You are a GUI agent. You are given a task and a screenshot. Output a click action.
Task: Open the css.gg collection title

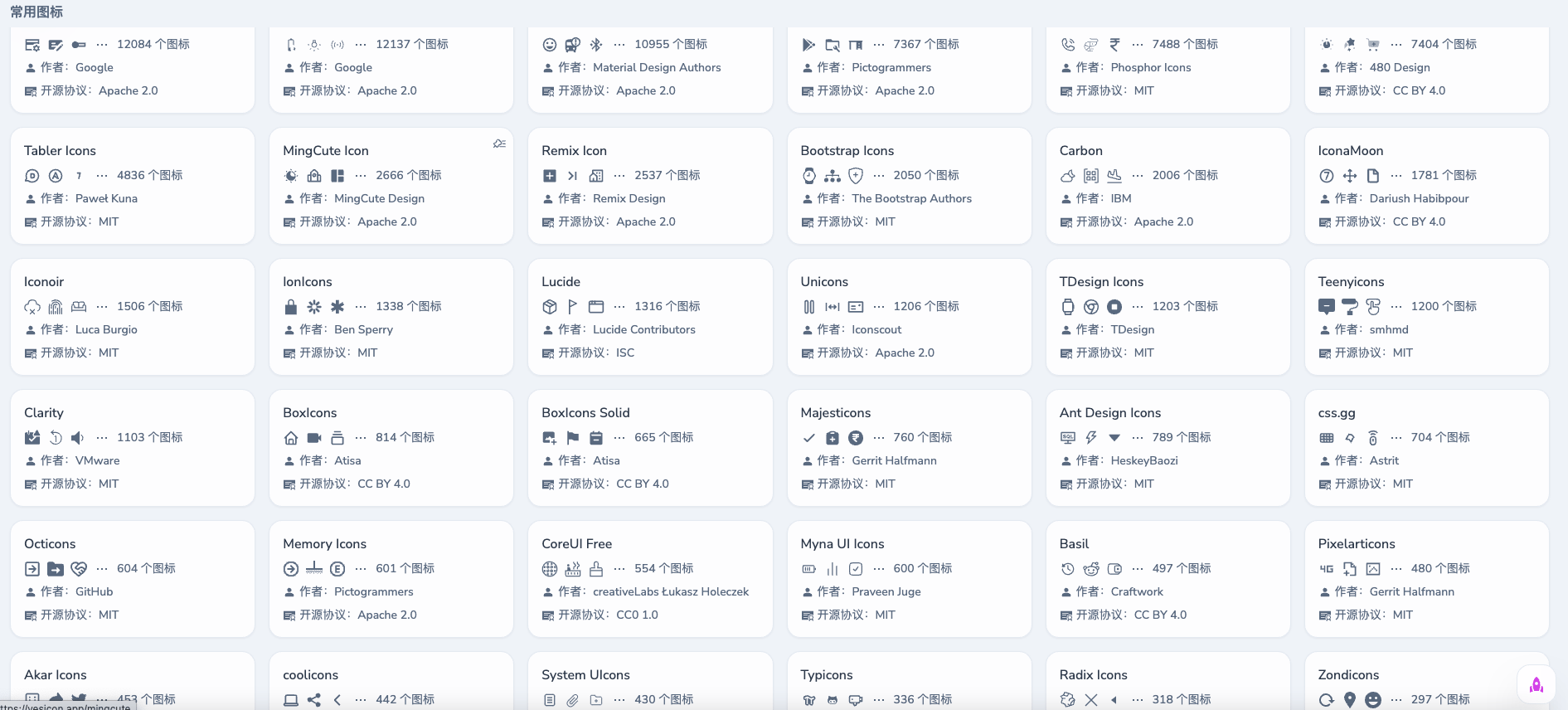pyautogui.click(x=1337, y=413)
